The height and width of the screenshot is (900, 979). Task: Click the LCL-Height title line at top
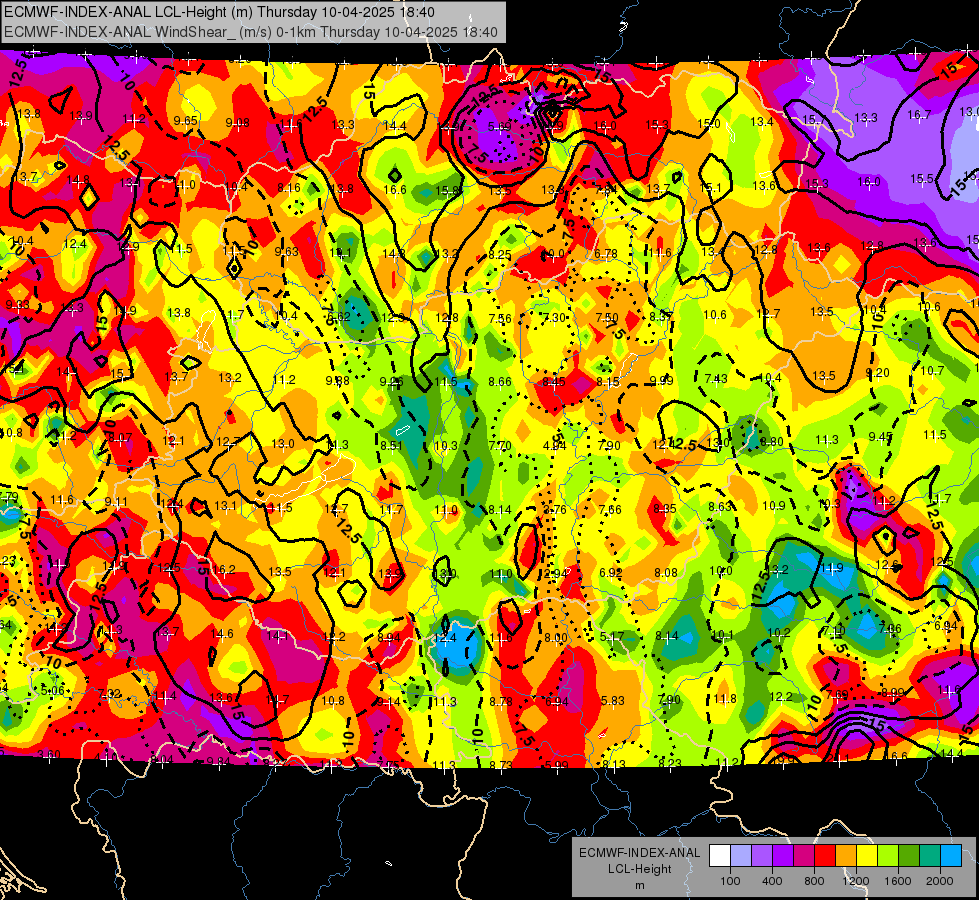click(219, 12)
